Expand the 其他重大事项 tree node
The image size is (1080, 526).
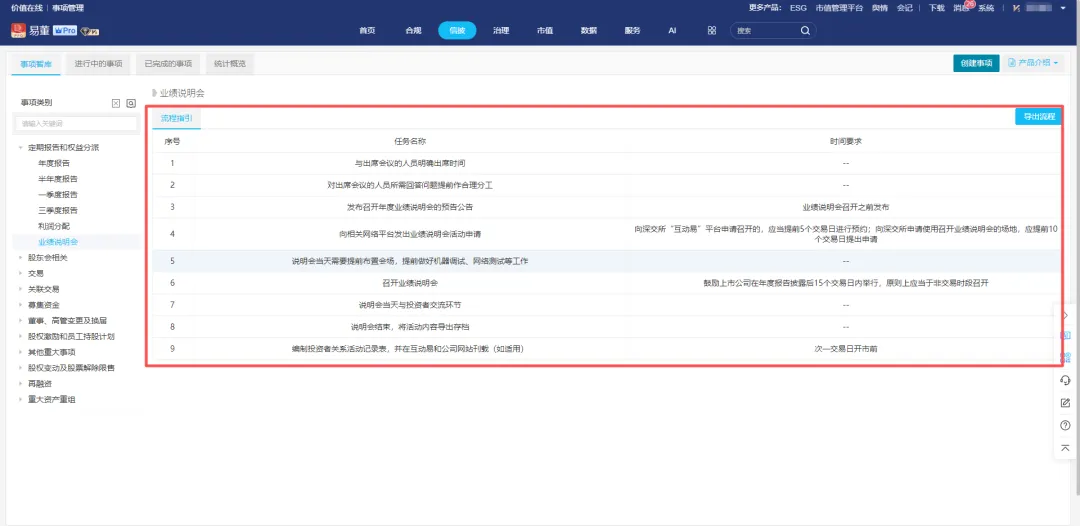(x=21, y=353)
